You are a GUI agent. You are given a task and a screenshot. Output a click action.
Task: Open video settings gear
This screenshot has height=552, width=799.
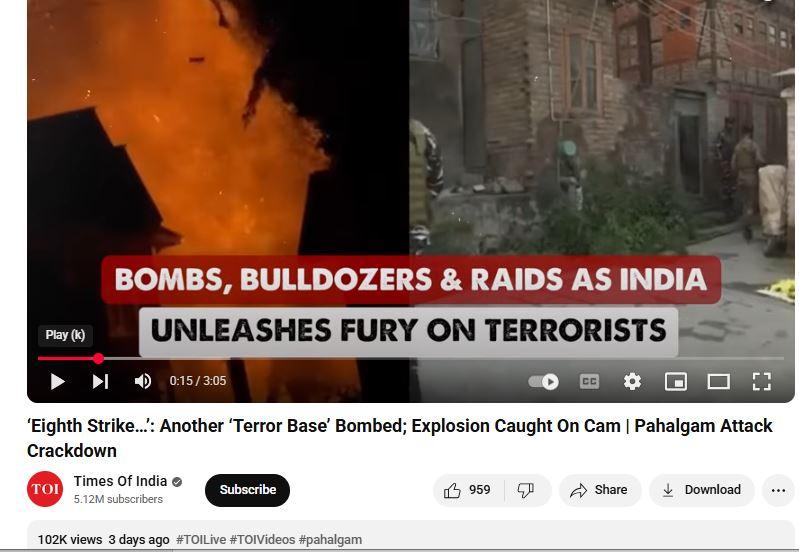(632, 381)
